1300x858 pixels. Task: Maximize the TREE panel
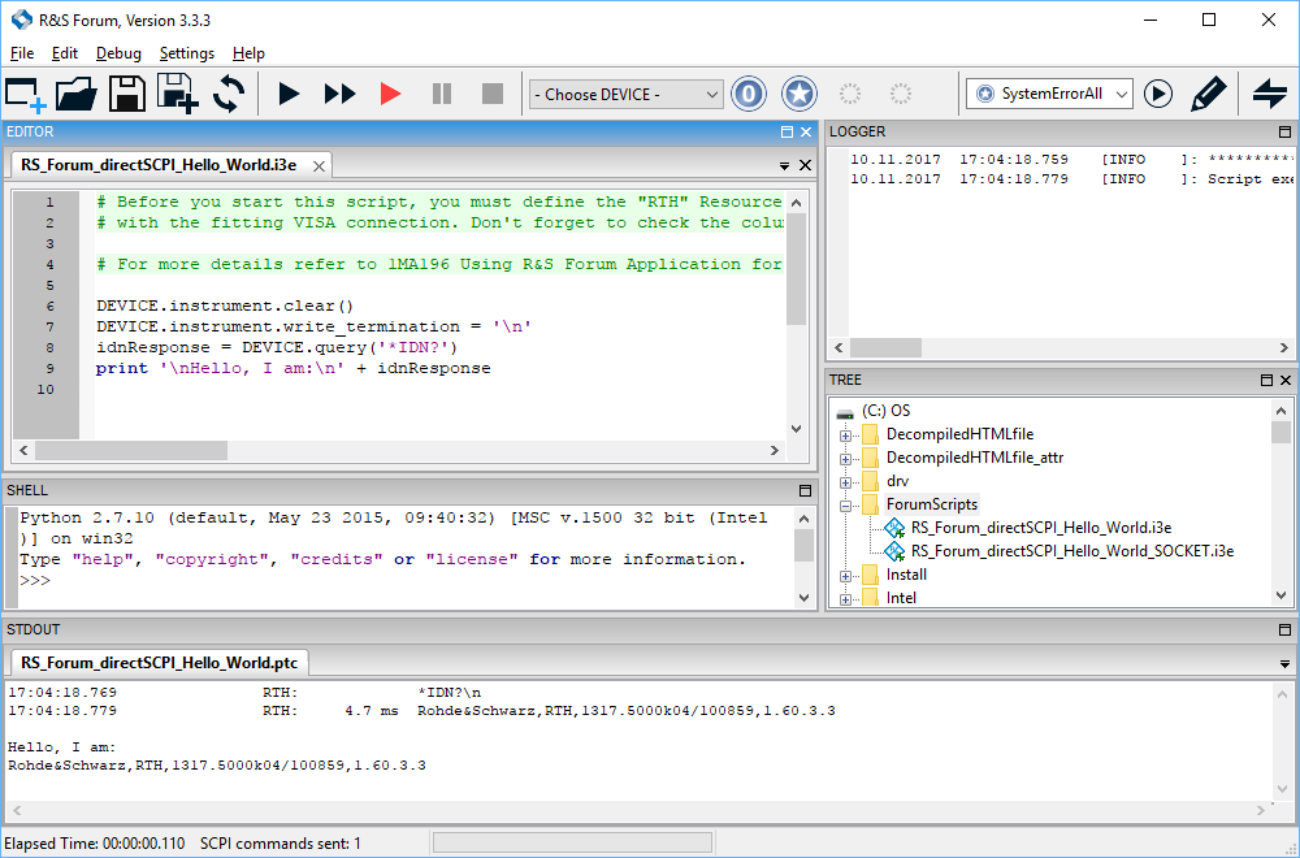pos(1266,381)
